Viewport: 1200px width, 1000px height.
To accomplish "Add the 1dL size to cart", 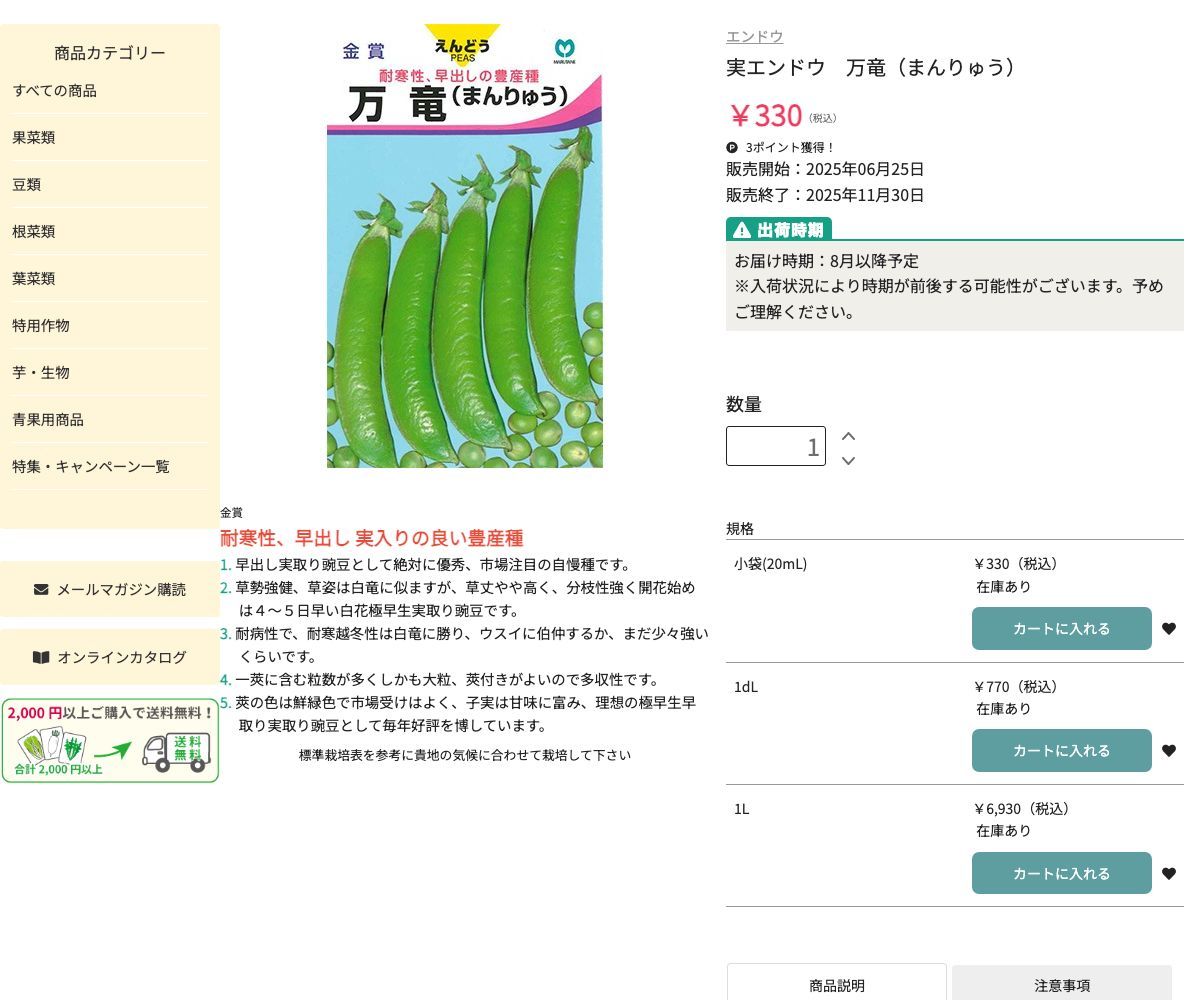I will click(1061, 751).
